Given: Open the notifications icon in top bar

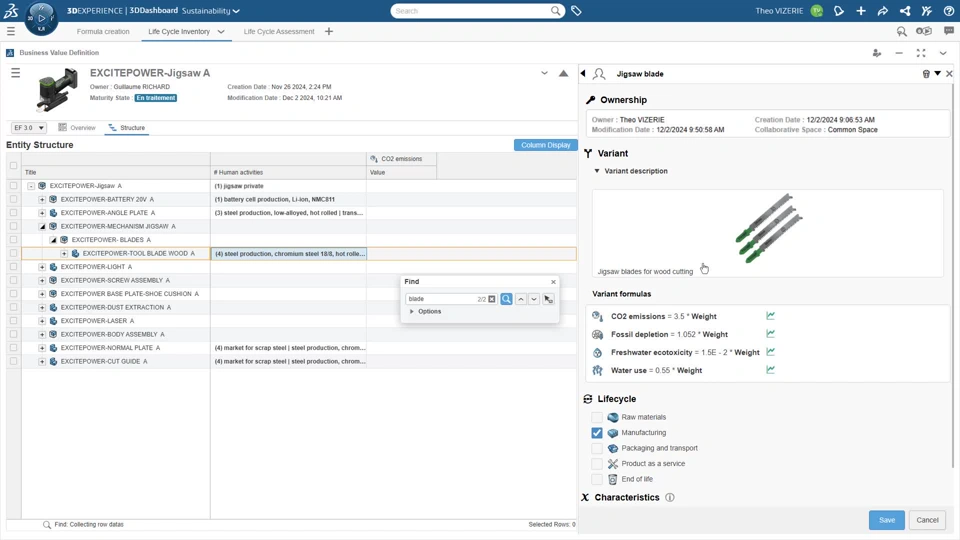Looking at the screenshot, I should pos(839,10).
